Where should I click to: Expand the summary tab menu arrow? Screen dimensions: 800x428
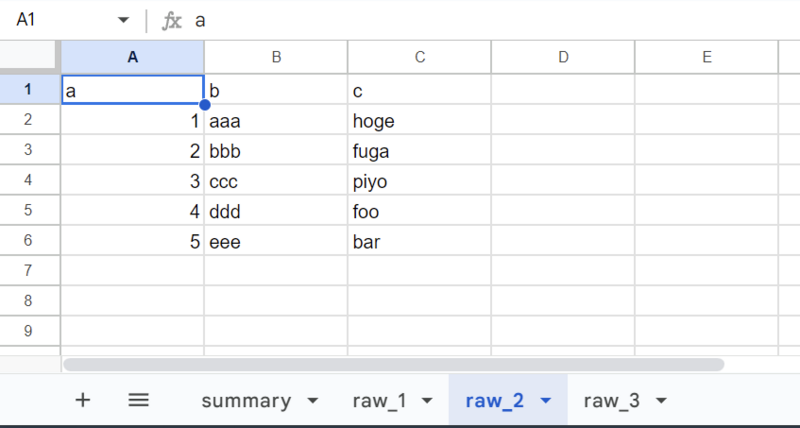313,401
